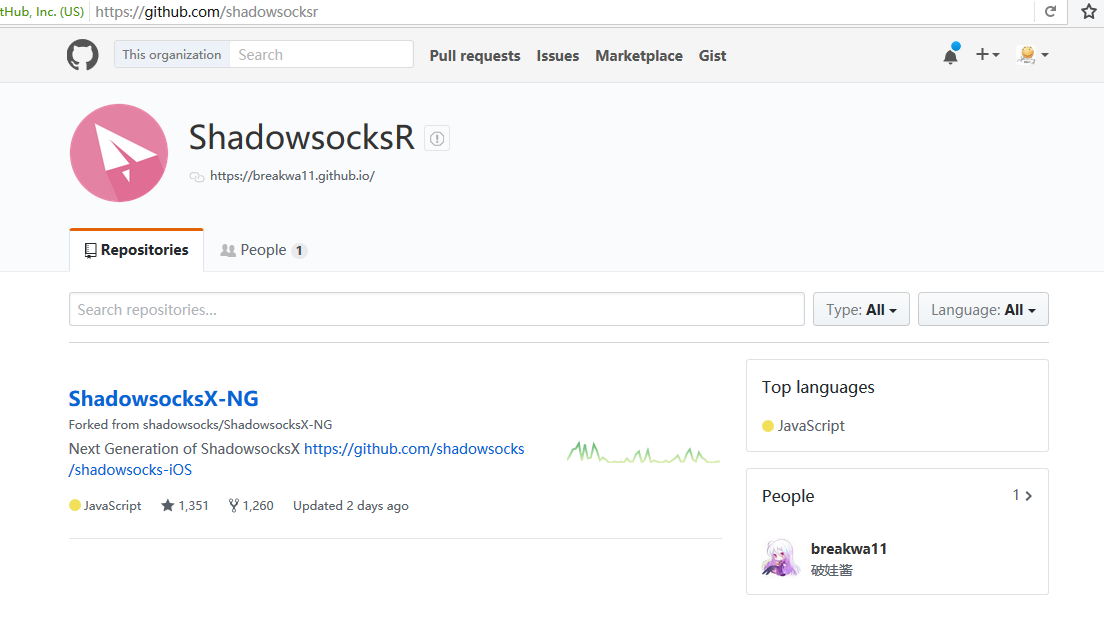Click the JavaScript yellow language dot

[x=74, y=505]
